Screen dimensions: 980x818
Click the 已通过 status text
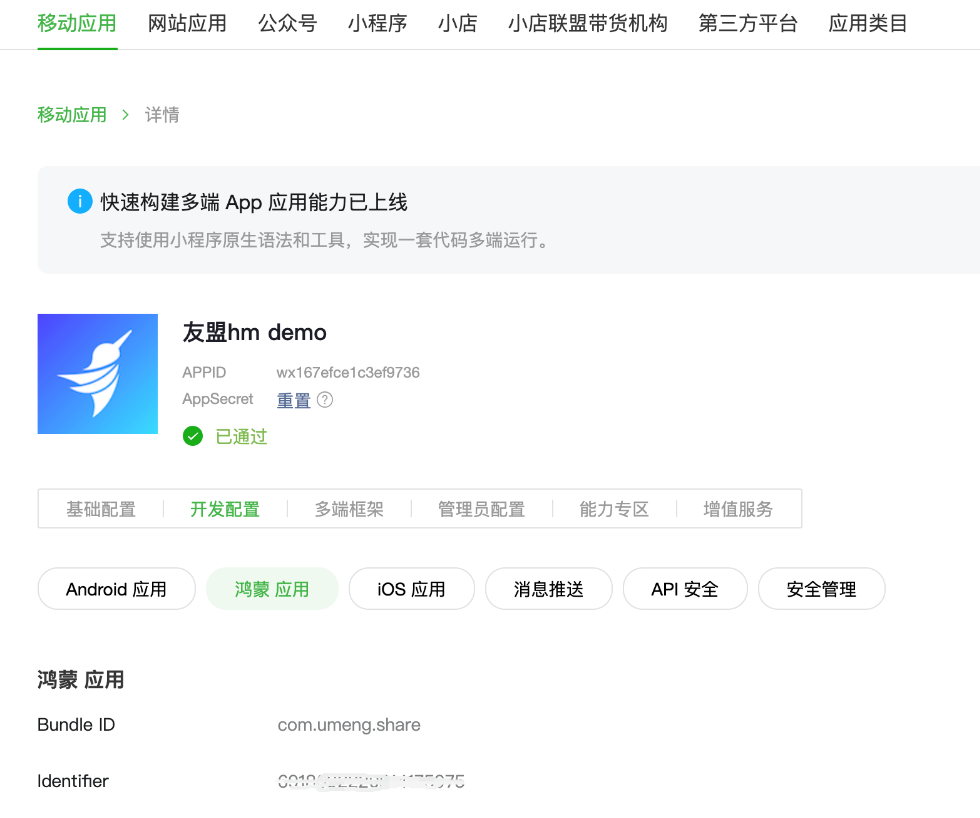[241, 436]
